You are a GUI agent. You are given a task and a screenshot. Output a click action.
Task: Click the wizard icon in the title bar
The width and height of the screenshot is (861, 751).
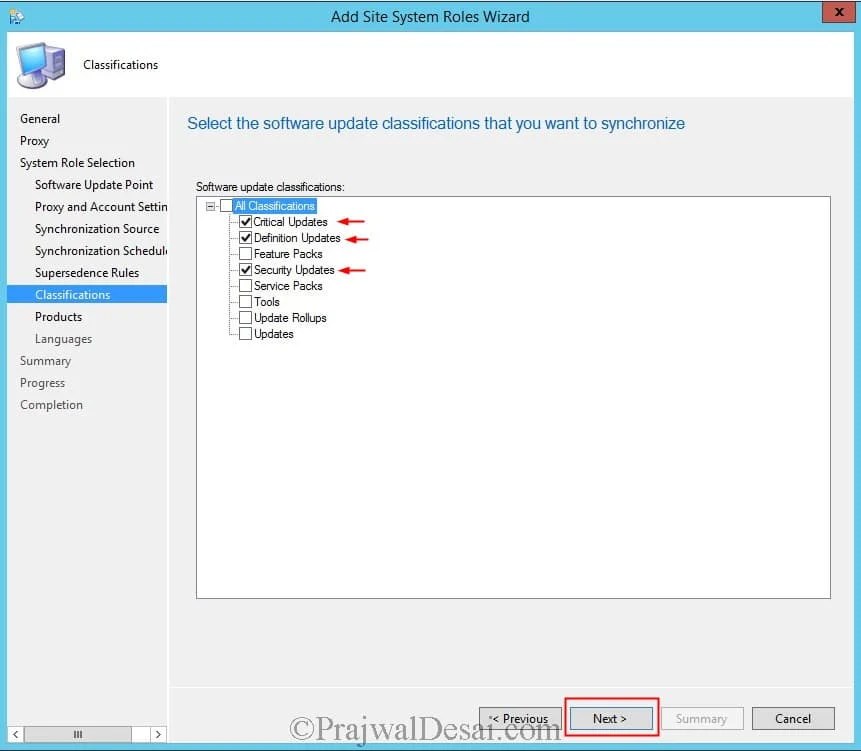point(14,14)
